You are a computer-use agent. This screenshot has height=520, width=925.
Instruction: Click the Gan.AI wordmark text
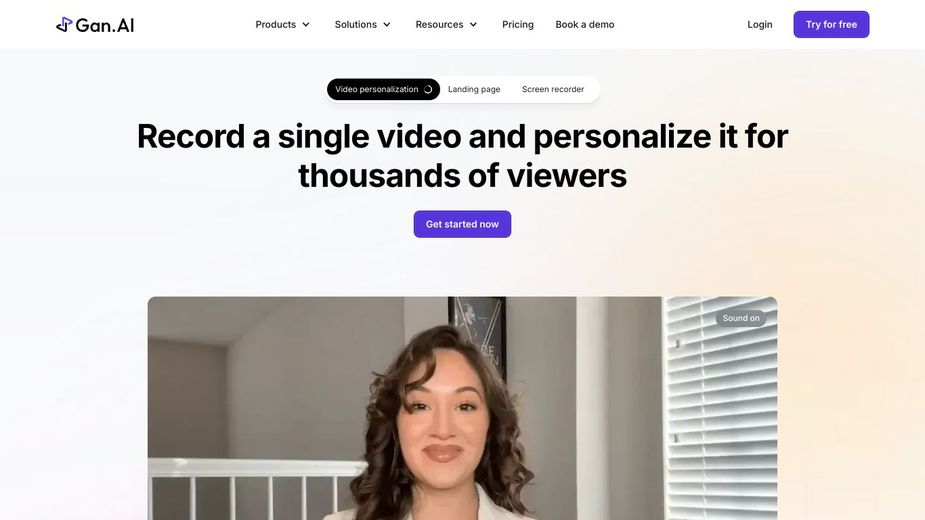click(105, 25)
